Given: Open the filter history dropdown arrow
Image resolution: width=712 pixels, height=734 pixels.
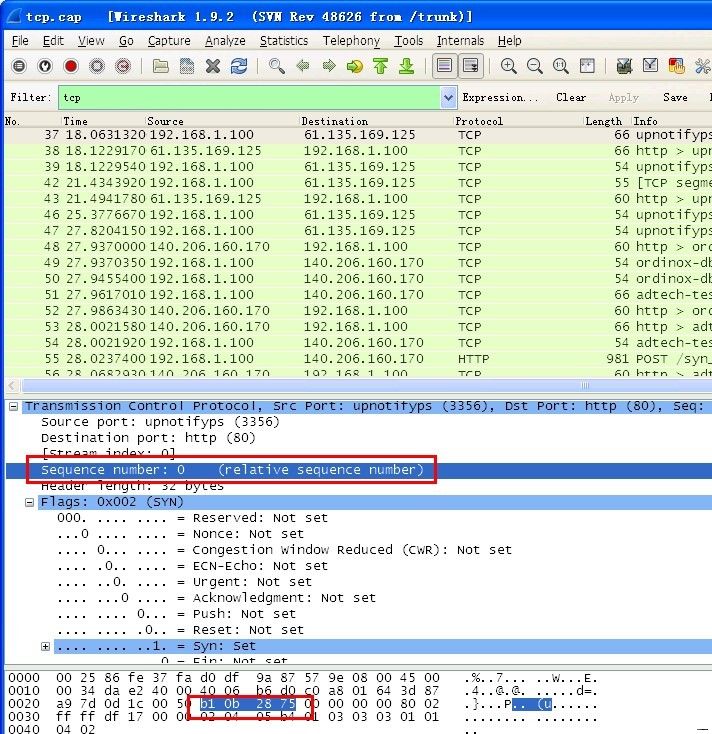Looking at the screenshot, I should (448, 98).
